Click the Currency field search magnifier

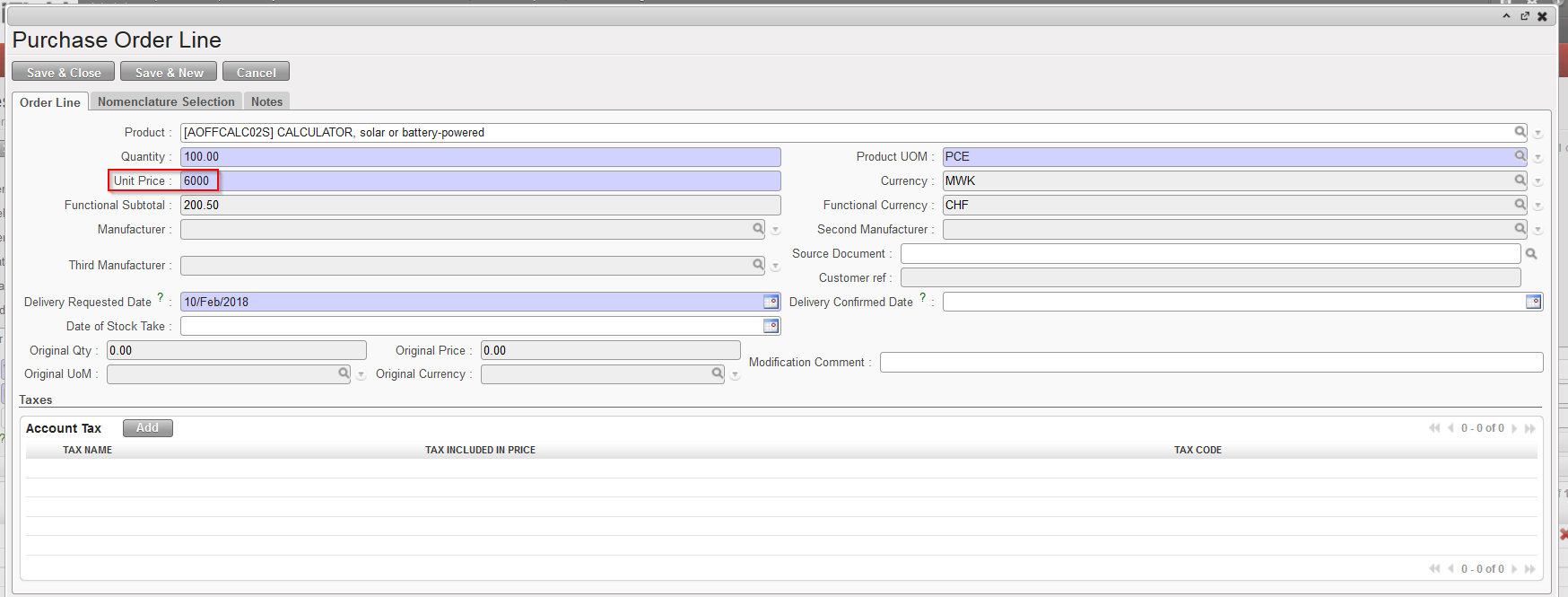[x=1520, y=180]
